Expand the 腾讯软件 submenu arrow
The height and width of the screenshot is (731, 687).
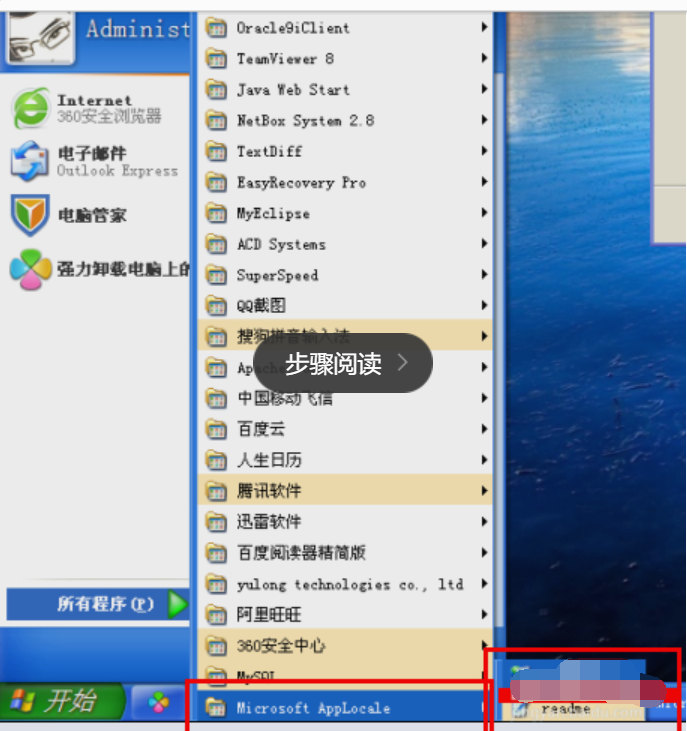pos(485,490)
